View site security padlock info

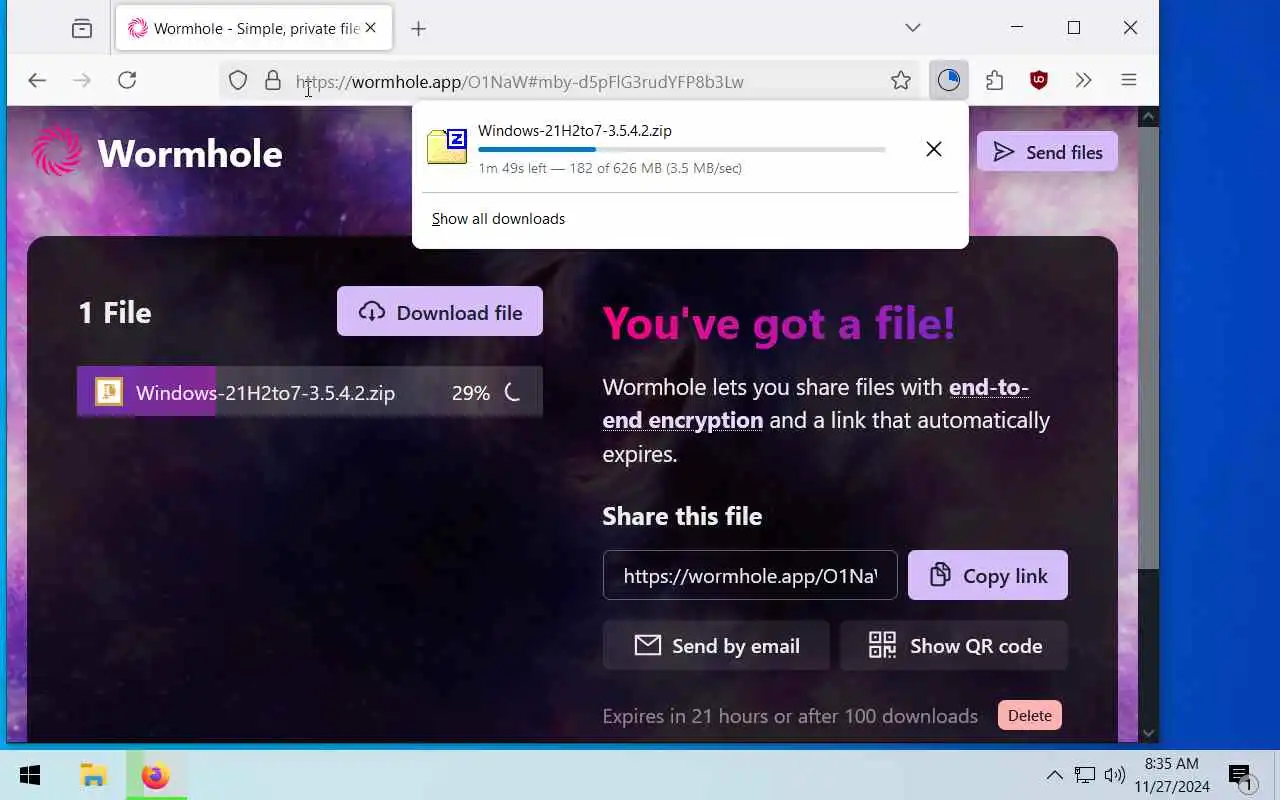[x=272, y=81]
